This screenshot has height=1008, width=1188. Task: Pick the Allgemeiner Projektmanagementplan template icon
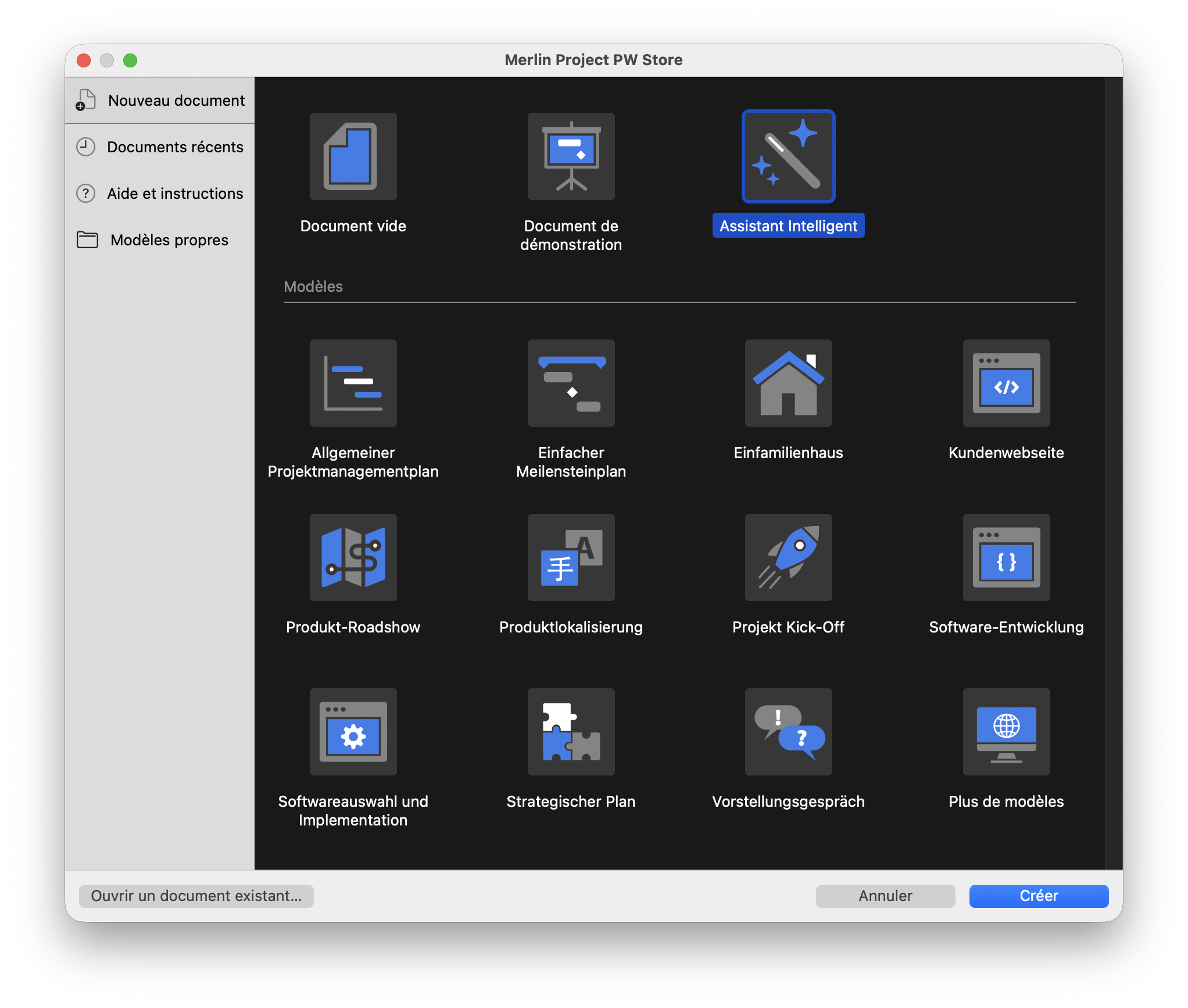(x=353, y=383)
